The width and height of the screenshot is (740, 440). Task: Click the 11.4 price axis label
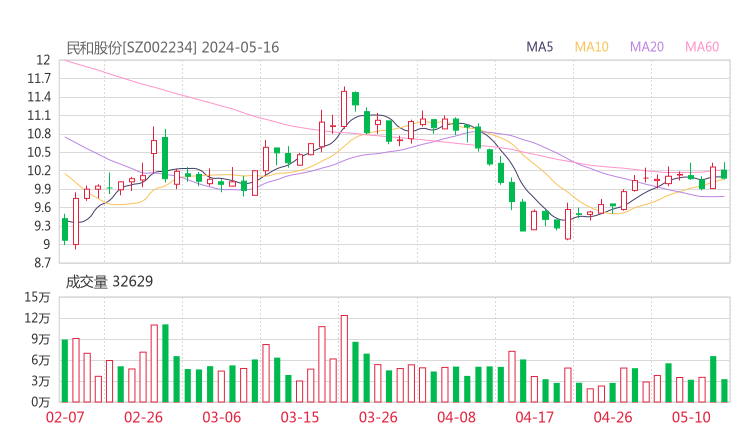pyautogui.click(x=39, y=97)
